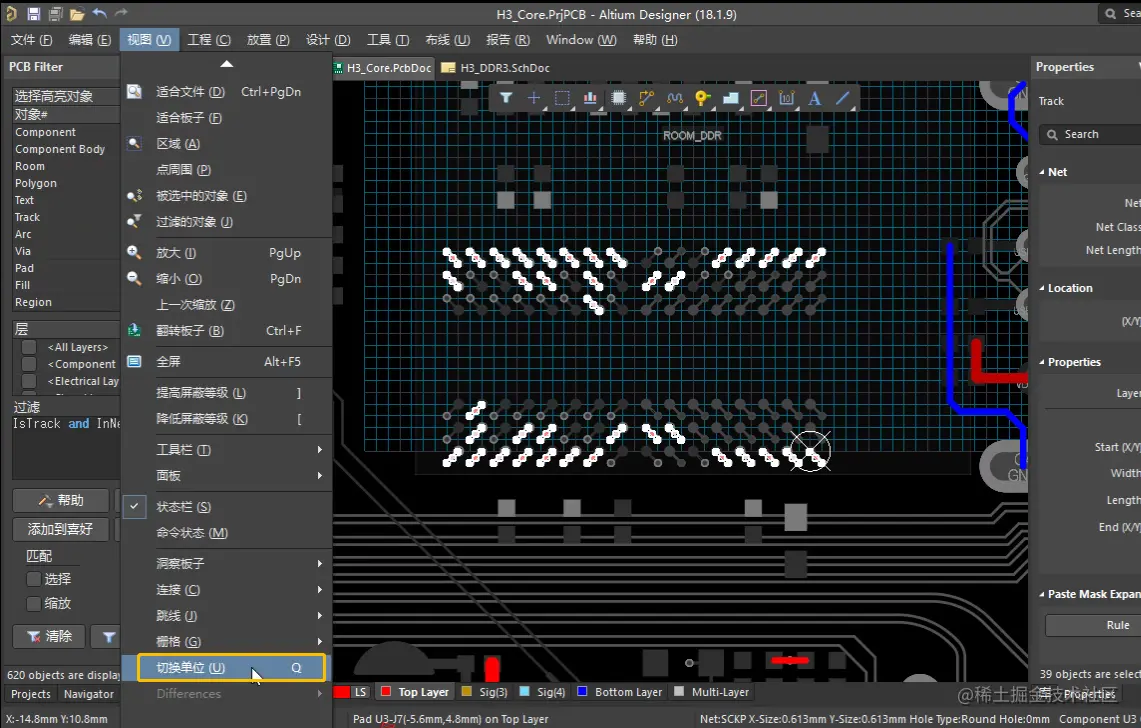Click the Save icon in the title bar
1141x728 pixels.
(x=33, y=14)
